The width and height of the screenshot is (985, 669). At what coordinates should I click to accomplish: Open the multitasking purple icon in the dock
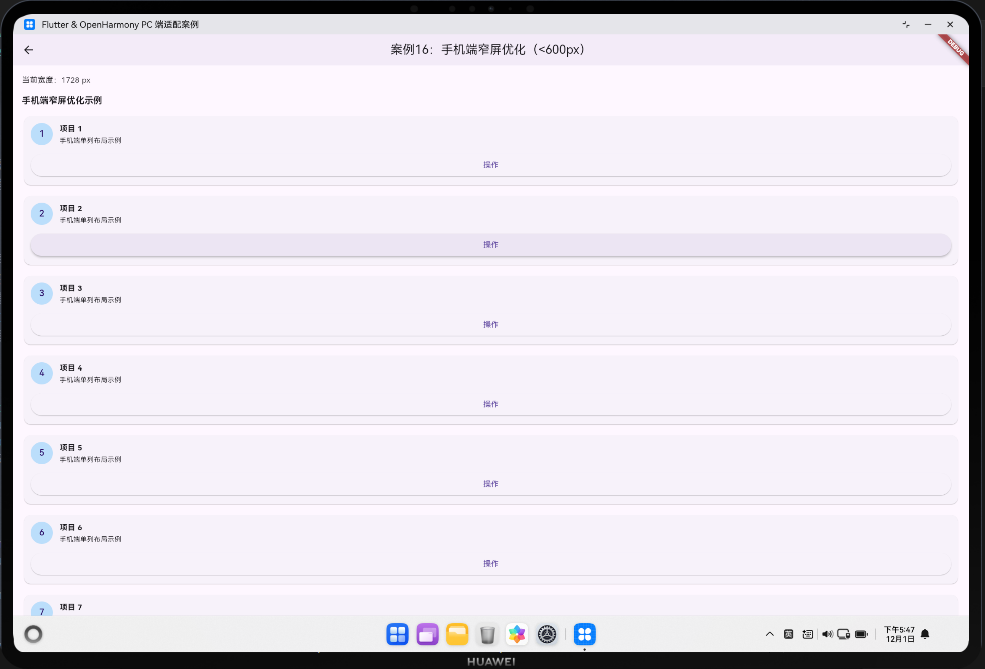427,634
